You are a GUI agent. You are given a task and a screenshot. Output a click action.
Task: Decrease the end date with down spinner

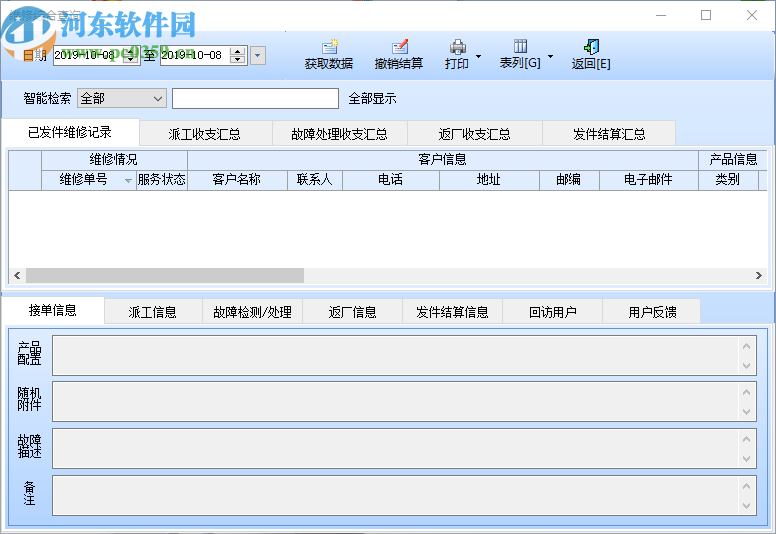(x=238, y=60)
